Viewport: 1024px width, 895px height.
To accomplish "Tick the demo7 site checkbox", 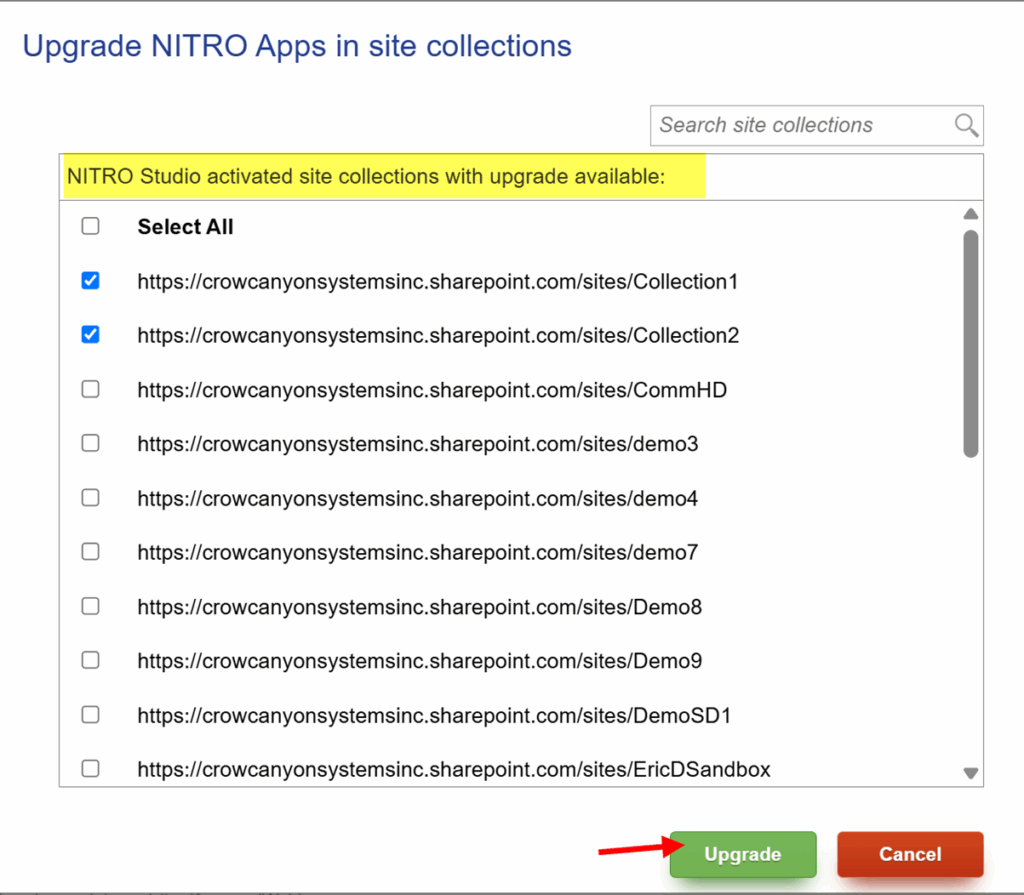I will (x=90, y=552).
